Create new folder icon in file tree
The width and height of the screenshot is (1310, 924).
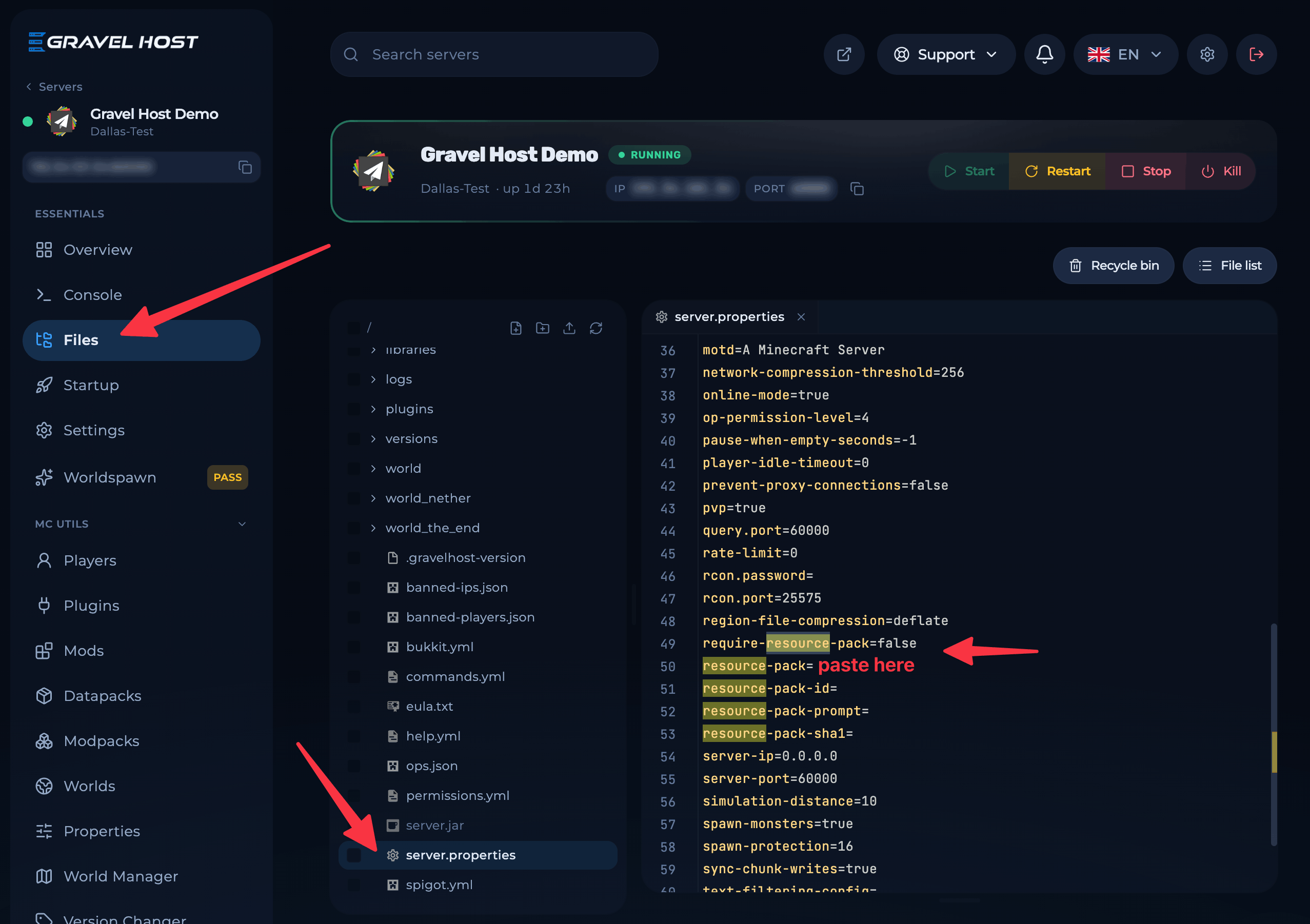tap(543, 328)
